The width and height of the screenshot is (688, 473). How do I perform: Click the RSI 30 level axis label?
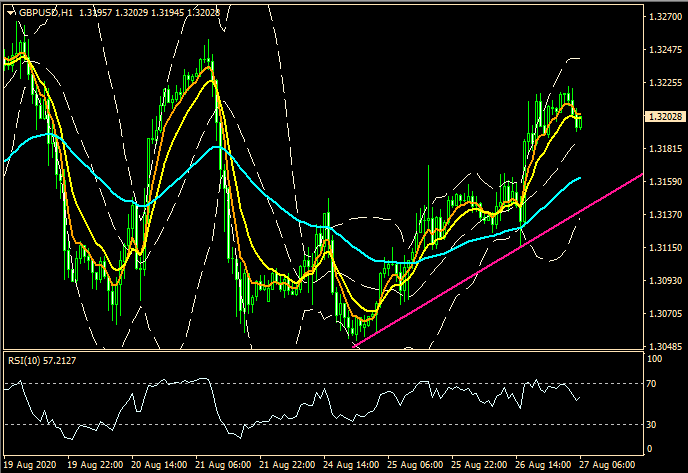(x=651, y=424)
